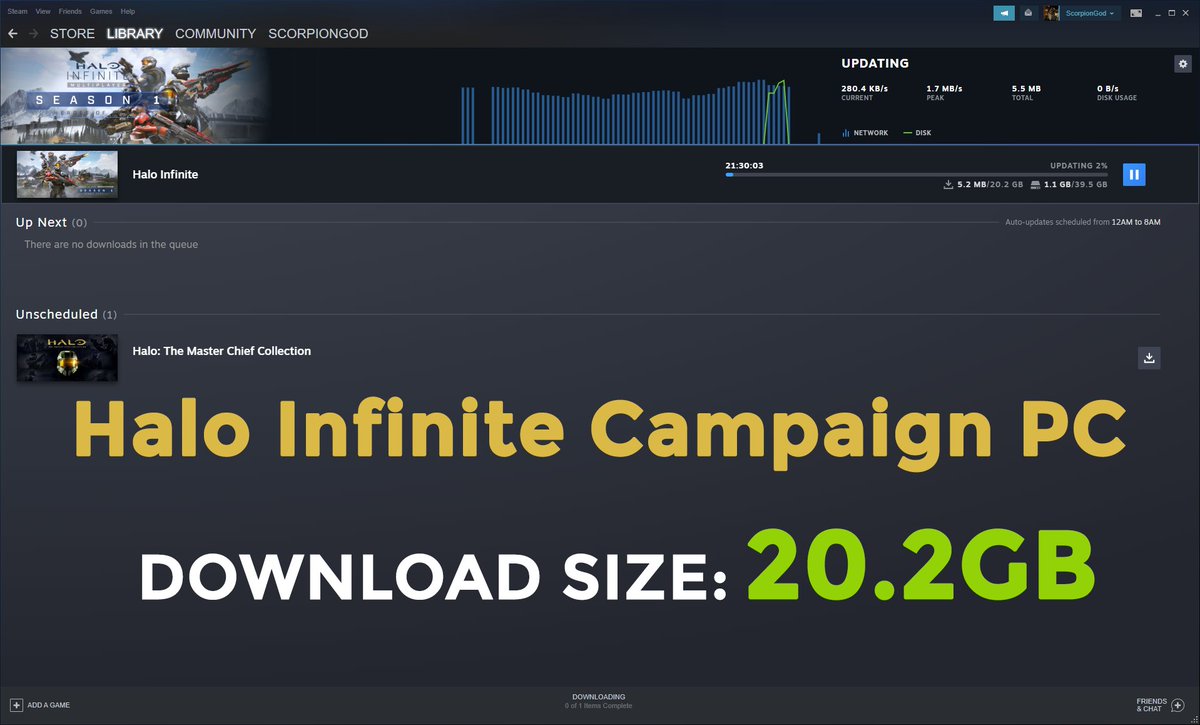Click Halo: The Master Chief Collection title
Image resolution: width=1200 pixels, height=725 pixels.
[221, 351]
